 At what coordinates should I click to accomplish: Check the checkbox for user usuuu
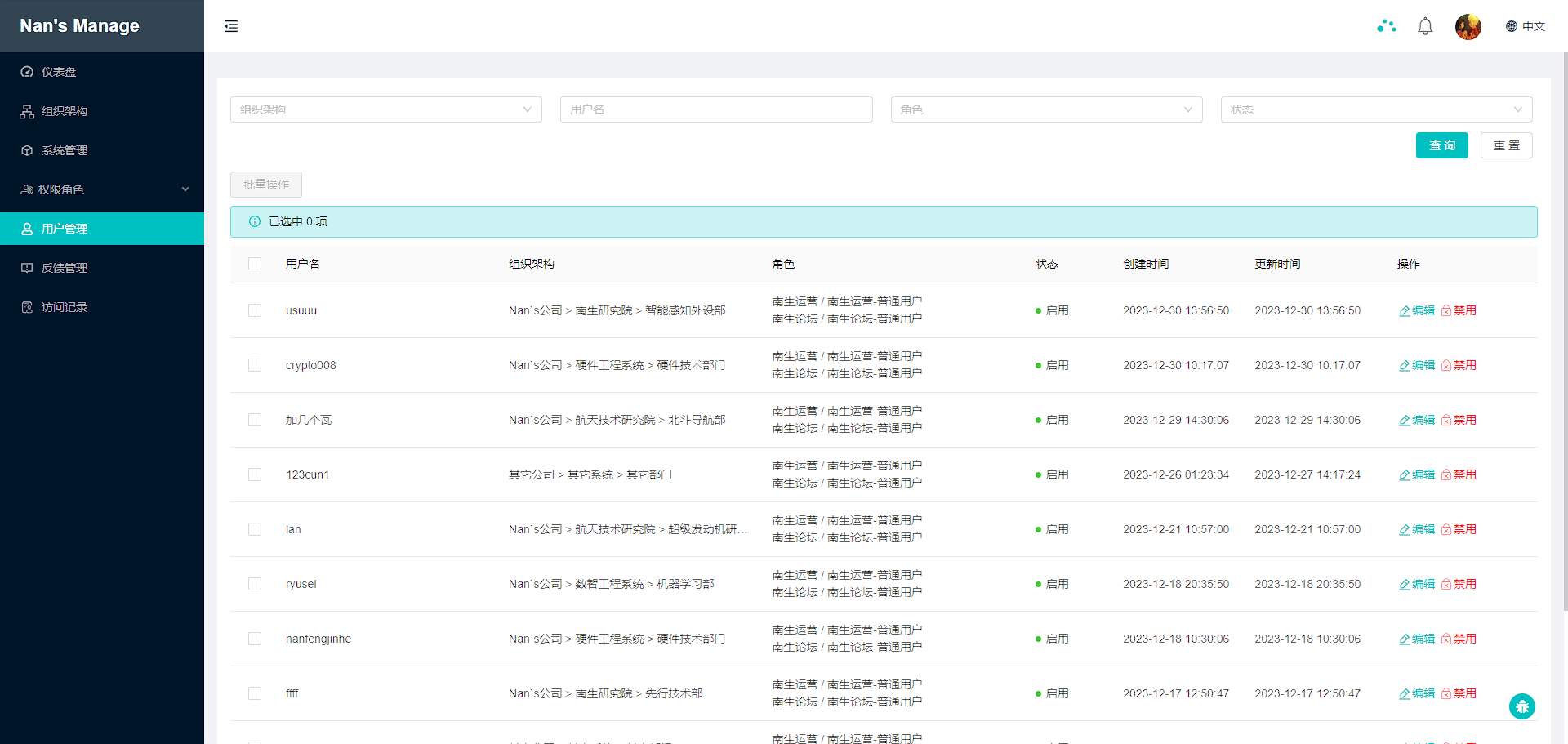[x=254, y=310]
